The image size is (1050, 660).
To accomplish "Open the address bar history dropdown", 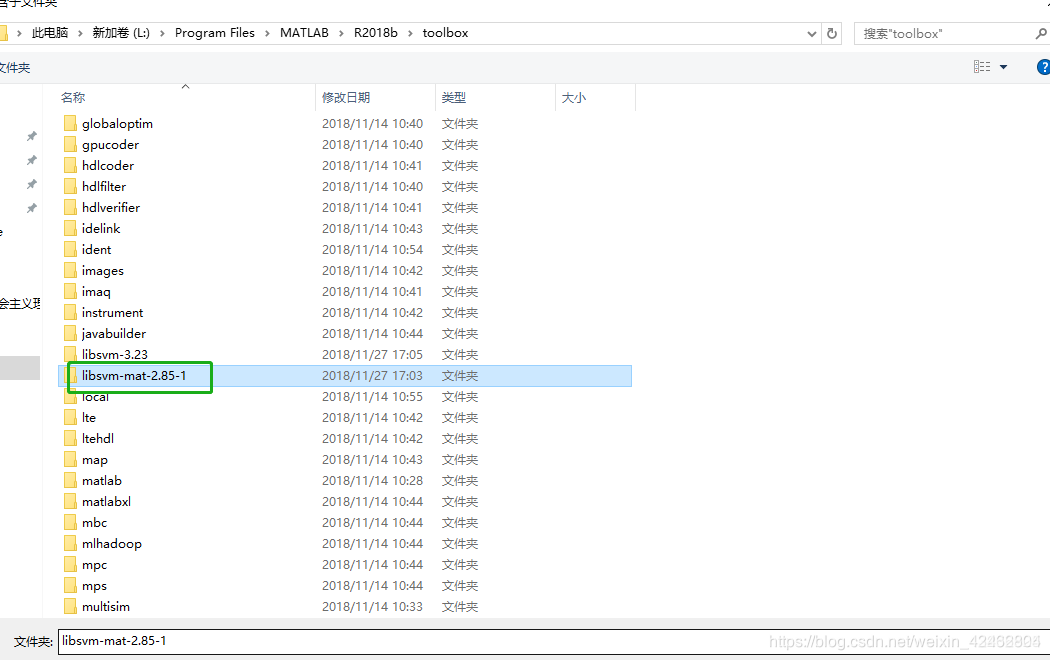I will click(812, 33).
